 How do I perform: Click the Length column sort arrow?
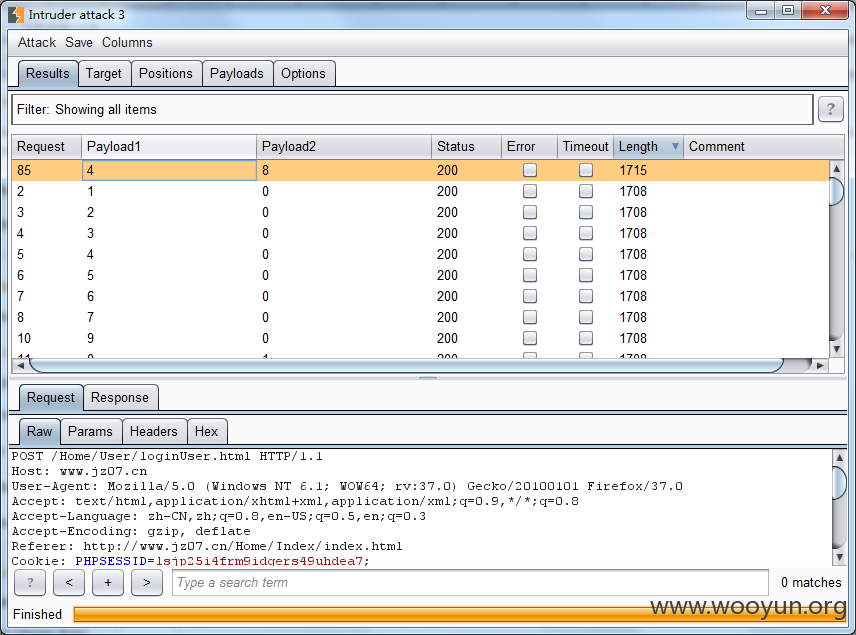[675, 146]
